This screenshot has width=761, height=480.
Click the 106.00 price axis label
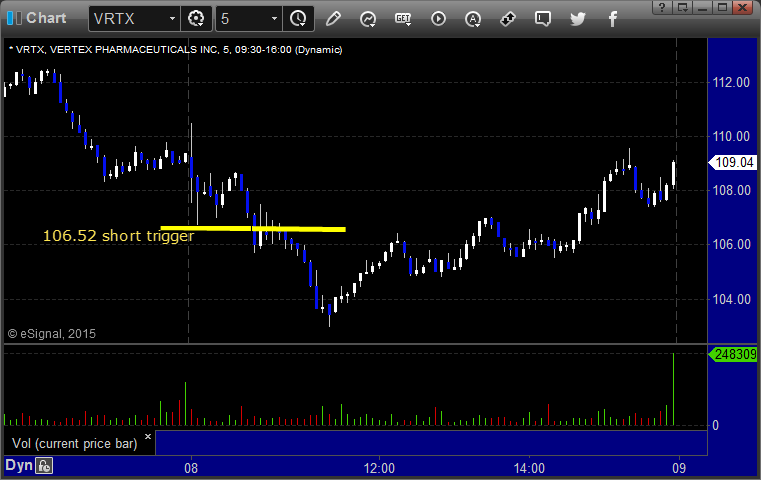[731, 244]
